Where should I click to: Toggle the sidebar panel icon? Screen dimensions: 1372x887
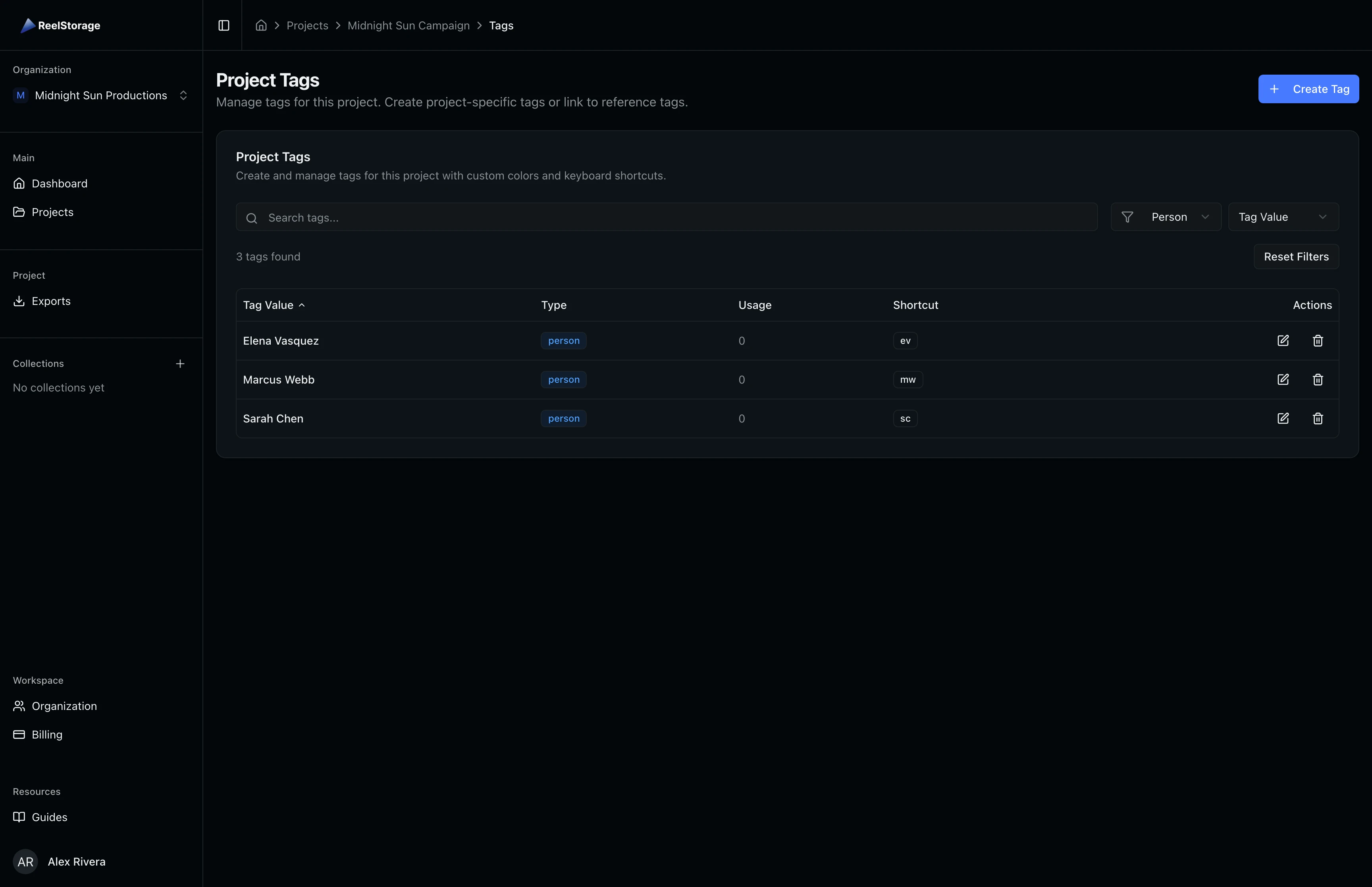coord(224,25)
